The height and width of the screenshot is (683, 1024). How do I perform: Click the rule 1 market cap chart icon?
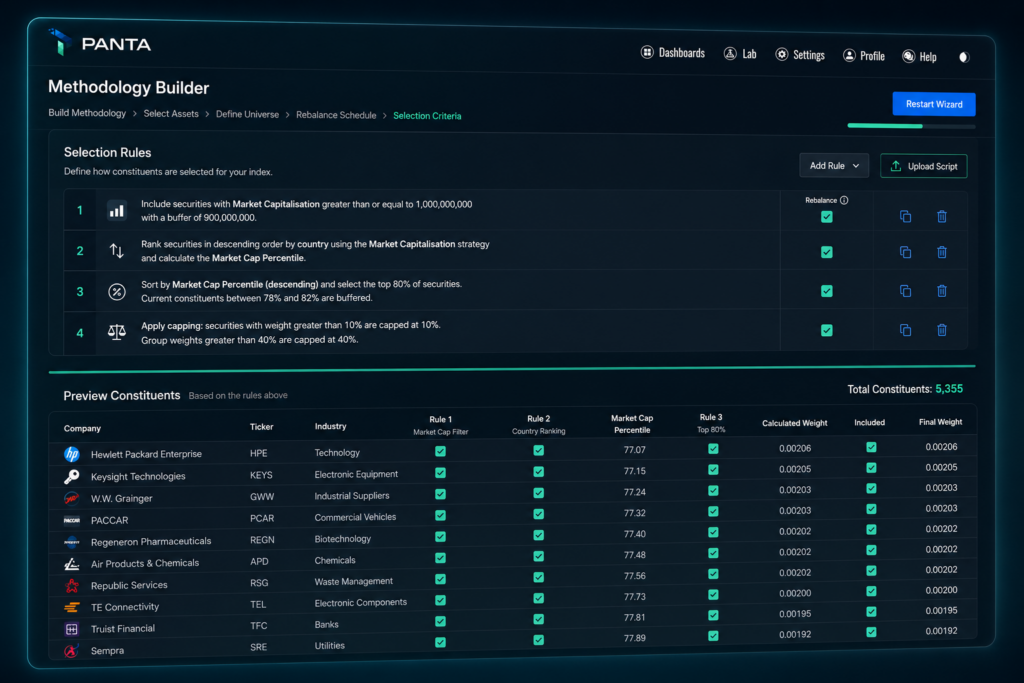tap(116, 211)
